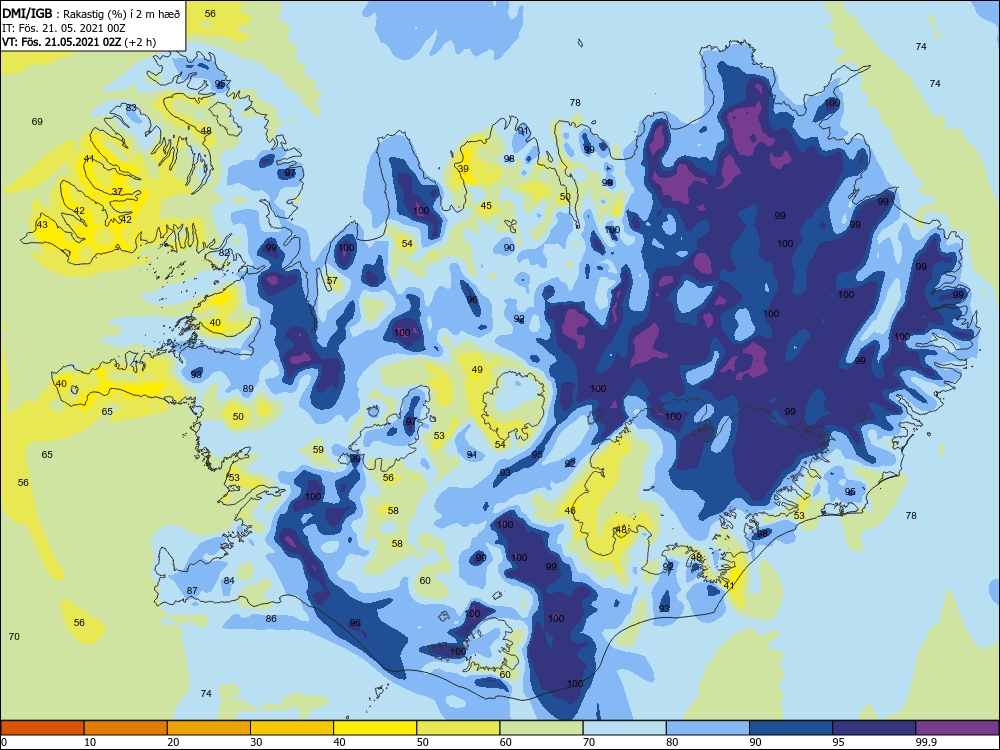Click the '99.9' legend tick label
This screenshot has width=1000, height=750.
coord(925,742)
